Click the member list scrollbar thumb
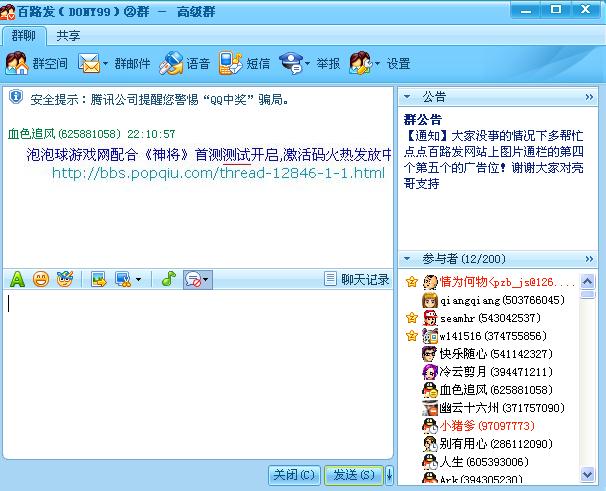 [x=587, y=295]
